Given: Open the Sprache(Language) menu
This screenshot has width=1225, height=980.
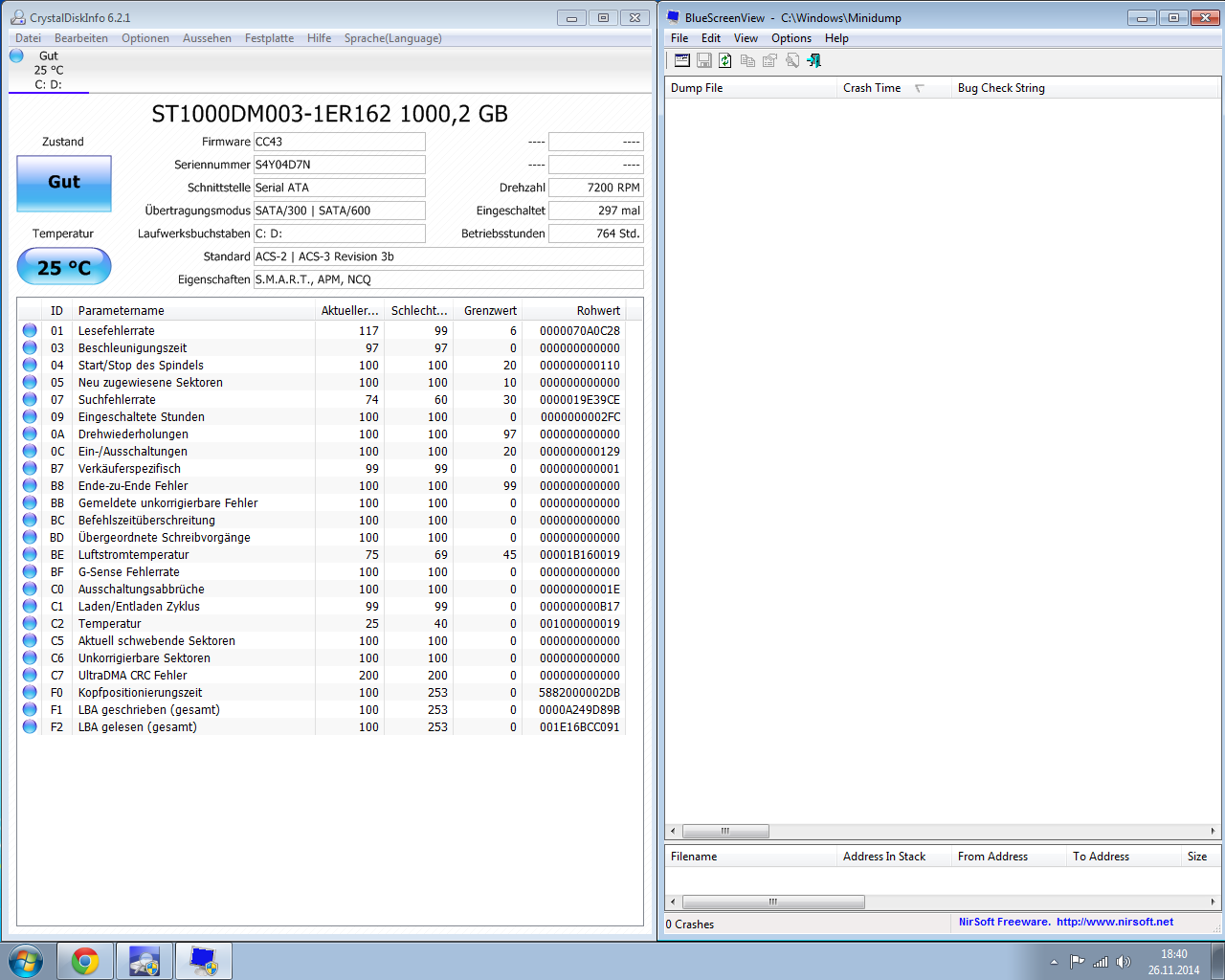Looking at the screenshot, I should coord(393,38).
